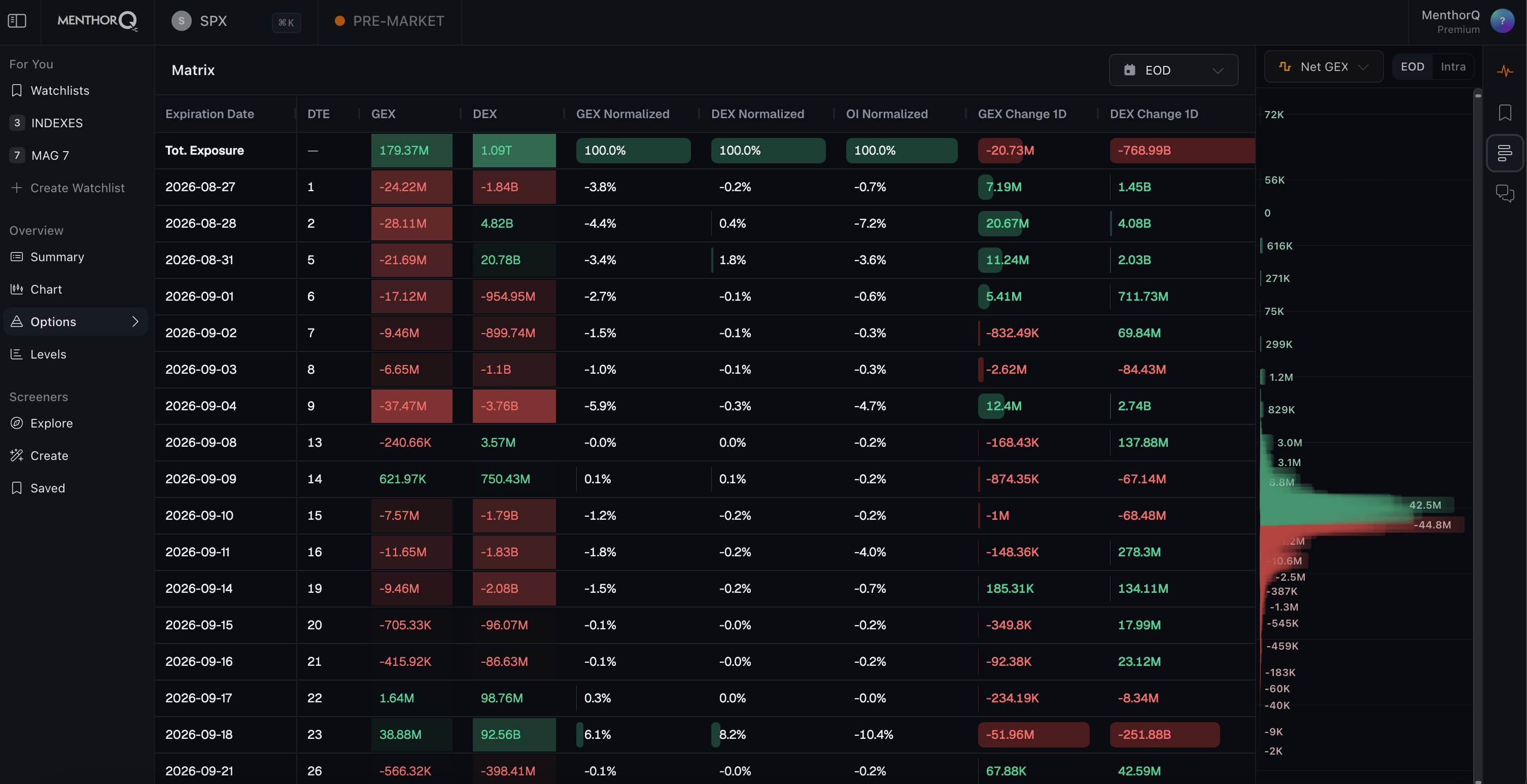Viewport: 1527px width, 784px height.
Task: Open the activity pulse icon
Action: tap(1505, 71)
